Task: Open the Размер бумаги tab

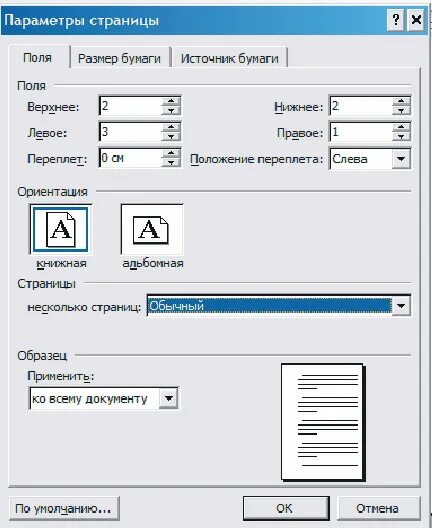Action: click(119, 59)
